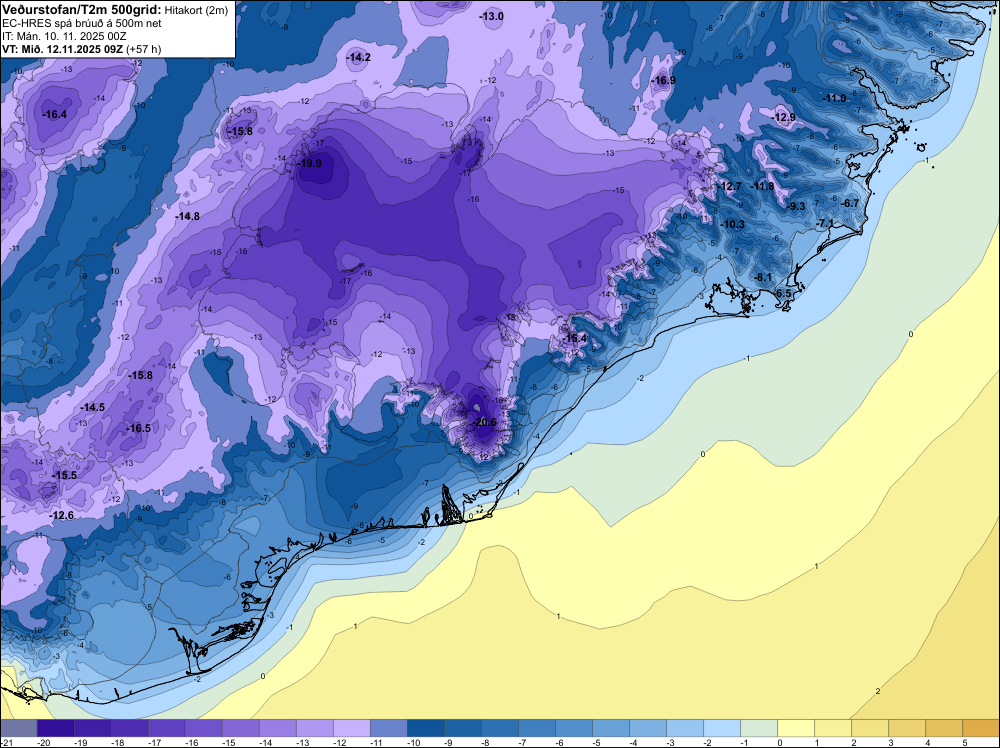Viewport: 1000px width, 748px height.
Task: Click the -9.3 temperature label
Action: point(796,207)
